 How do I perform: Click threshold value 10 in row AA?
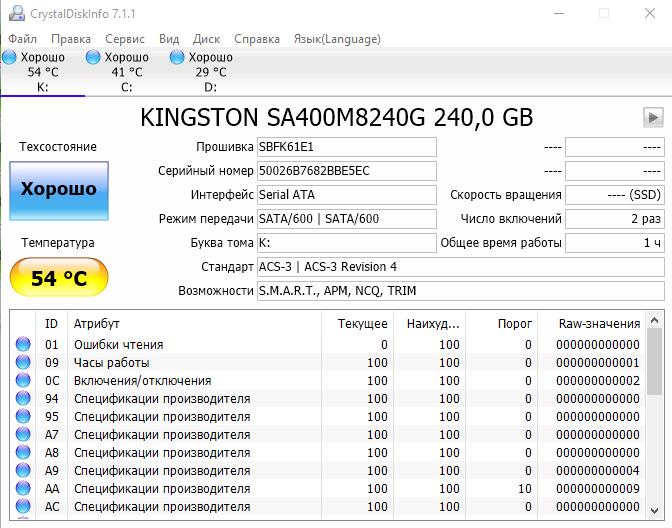525,489
